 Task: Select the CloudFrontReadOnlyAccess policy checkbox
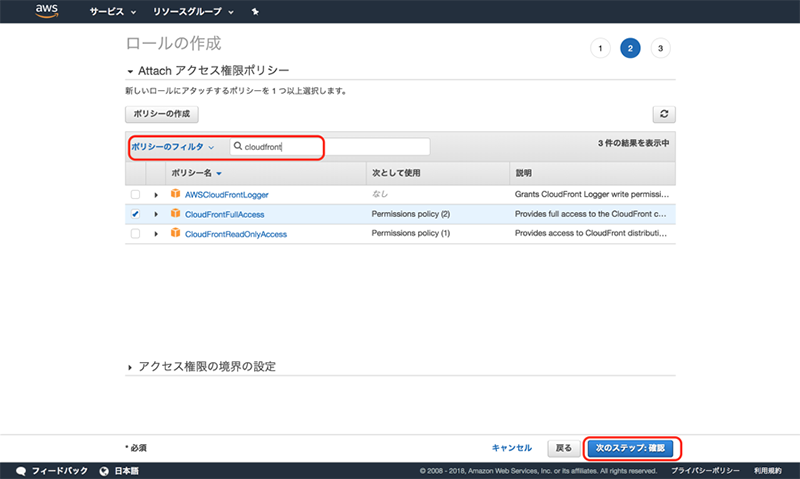pos(135,234)
